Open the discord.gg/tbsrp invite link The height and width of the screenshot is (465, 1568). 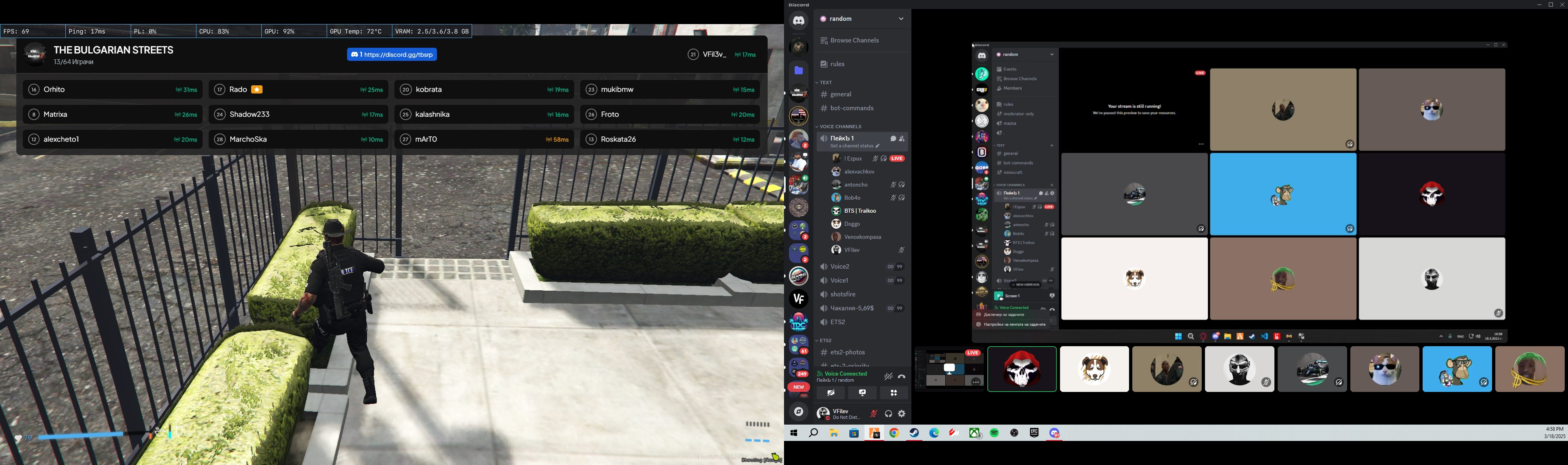pos(392,55)
